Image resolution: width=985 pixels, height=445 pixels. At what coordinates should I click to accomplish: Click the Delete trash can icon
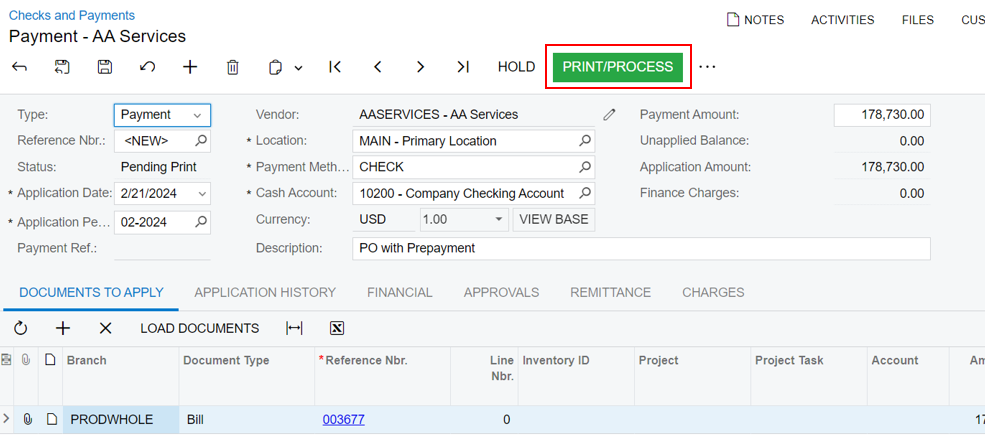pyautogui.click(x=232, y=67)
